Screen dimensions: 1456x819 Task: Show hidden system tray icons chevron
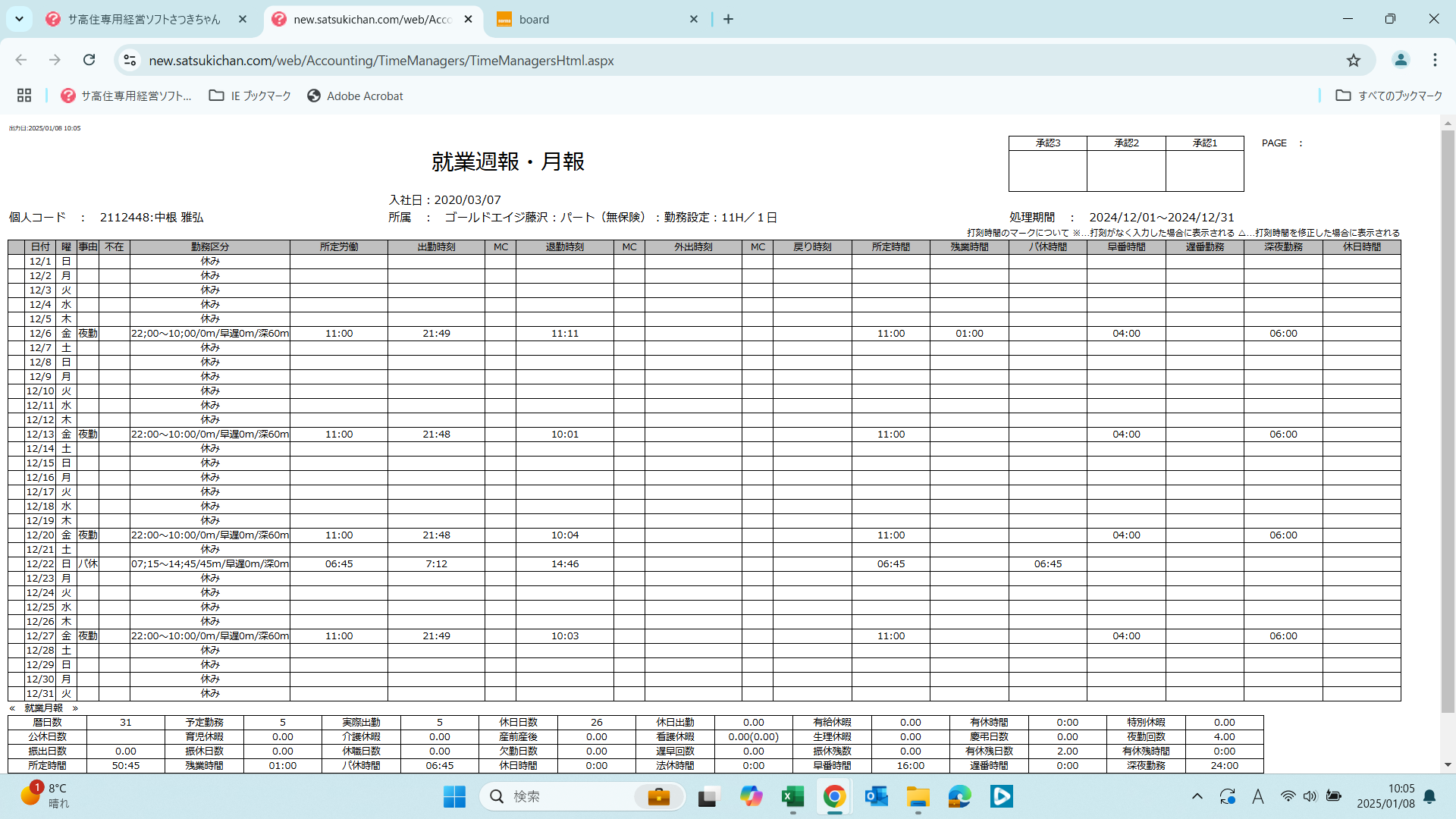tap(1197, 796)
